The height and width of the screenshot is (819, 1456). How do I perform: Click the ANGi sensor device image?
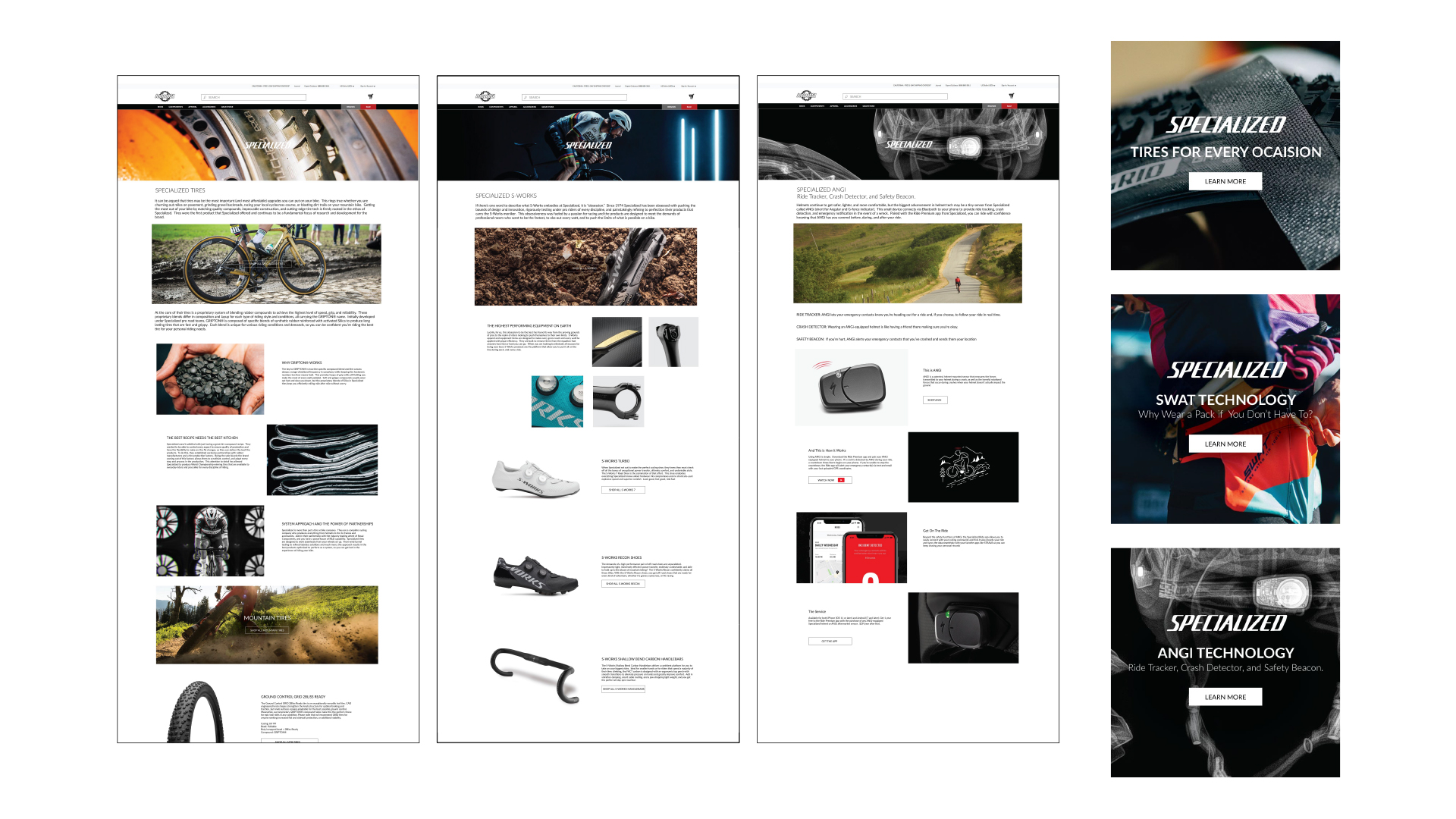tap(851, 387)
